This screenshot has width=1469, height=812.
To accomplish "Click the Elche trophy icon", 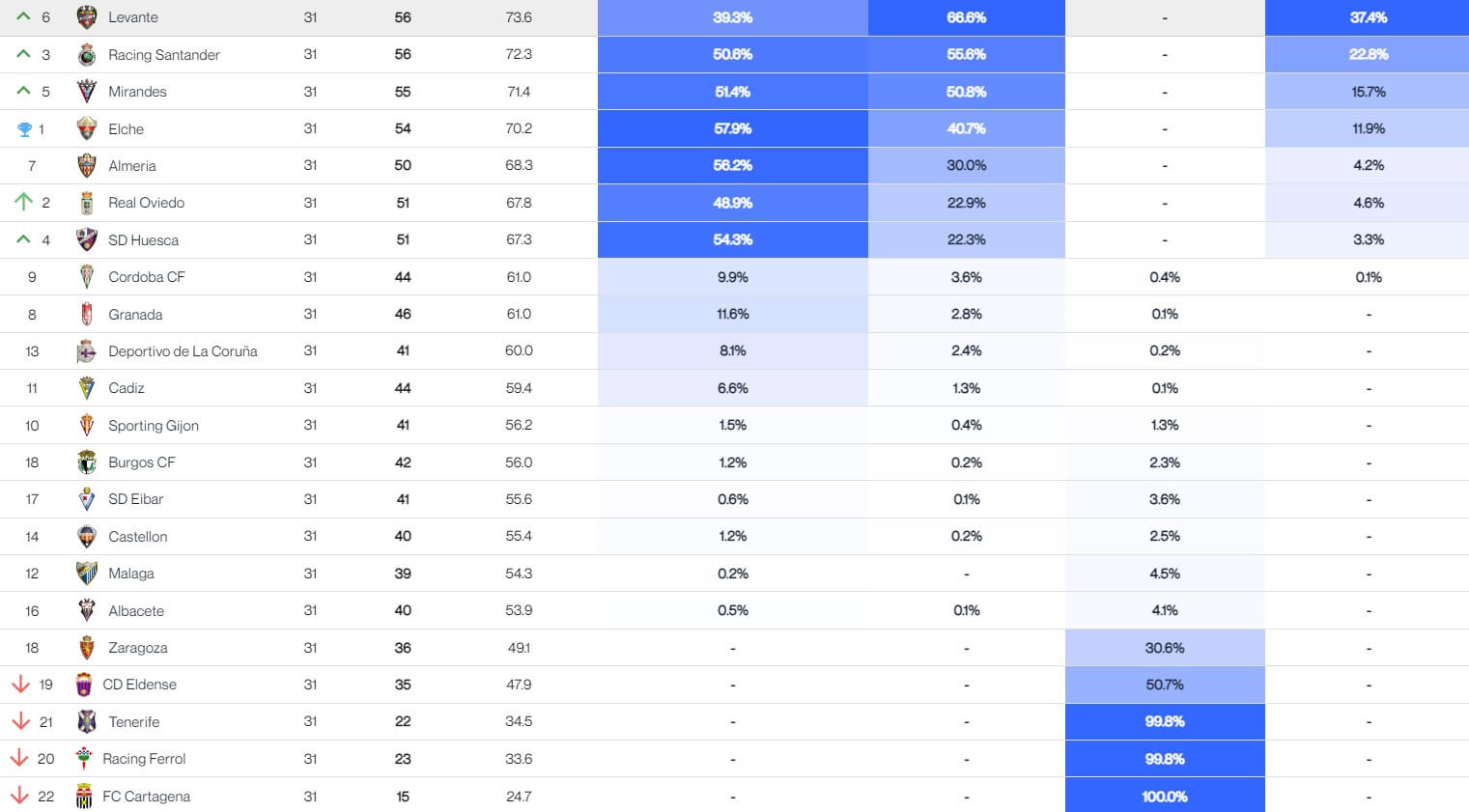I will pyautogui.click(x=25, y=129).
